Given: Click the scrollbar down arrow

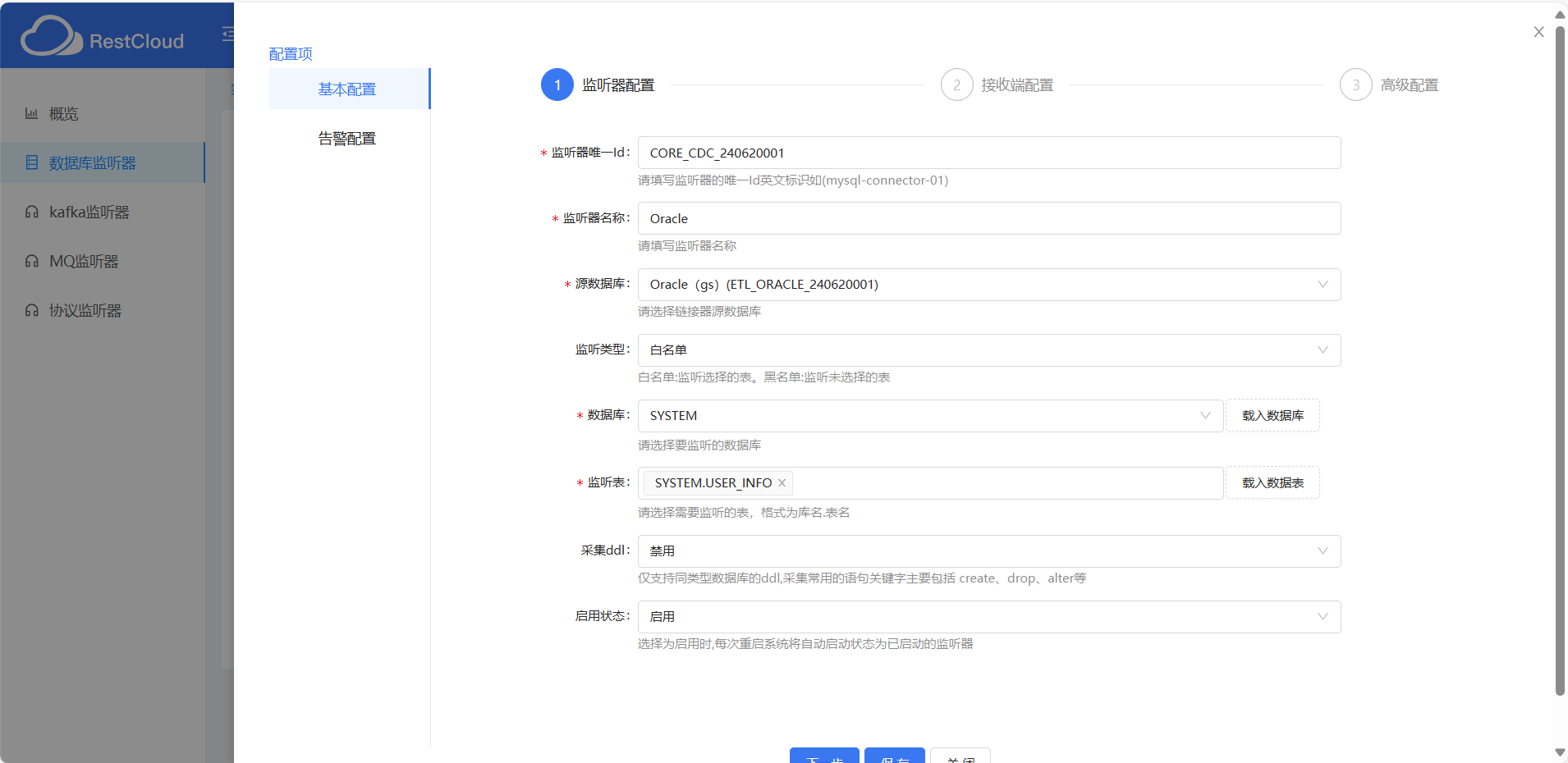Looking at the screenshot, I should (1560, 752).
